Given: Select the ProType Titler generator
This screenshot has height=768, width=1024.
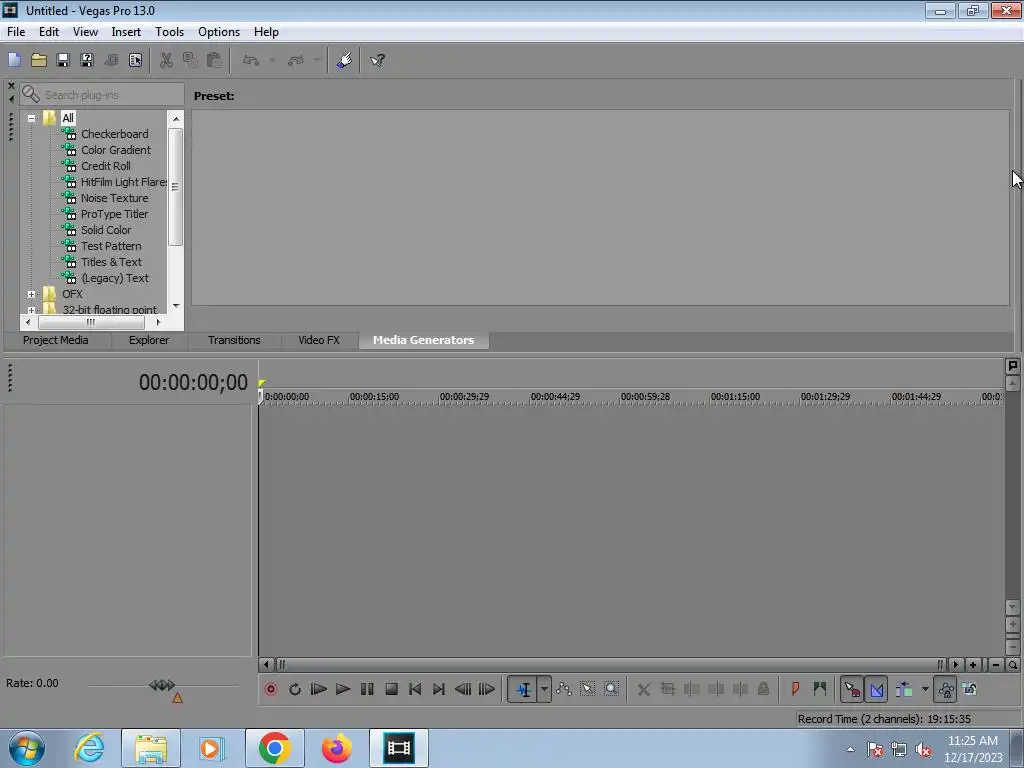Looking at the screenshot, I should point(114,214).
